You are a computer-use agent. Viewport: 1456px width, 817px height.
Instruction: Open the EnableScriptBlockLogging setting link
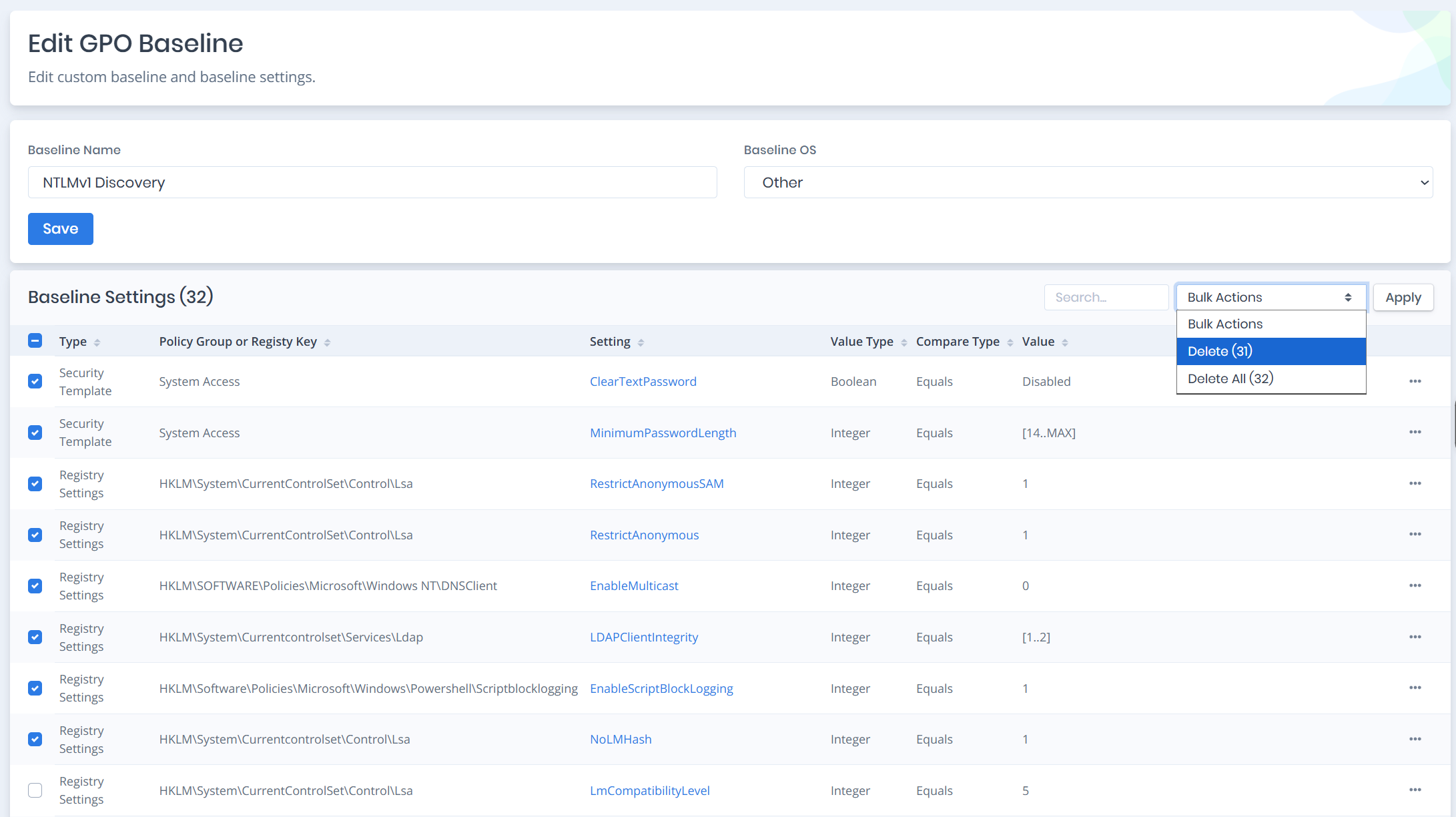tap(661, 688)
